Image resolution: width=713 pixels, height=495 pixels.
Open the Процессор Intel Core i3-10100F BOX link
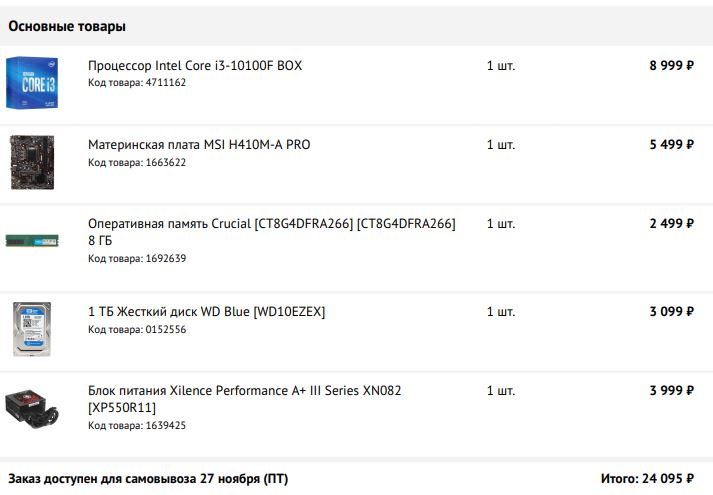195,66
